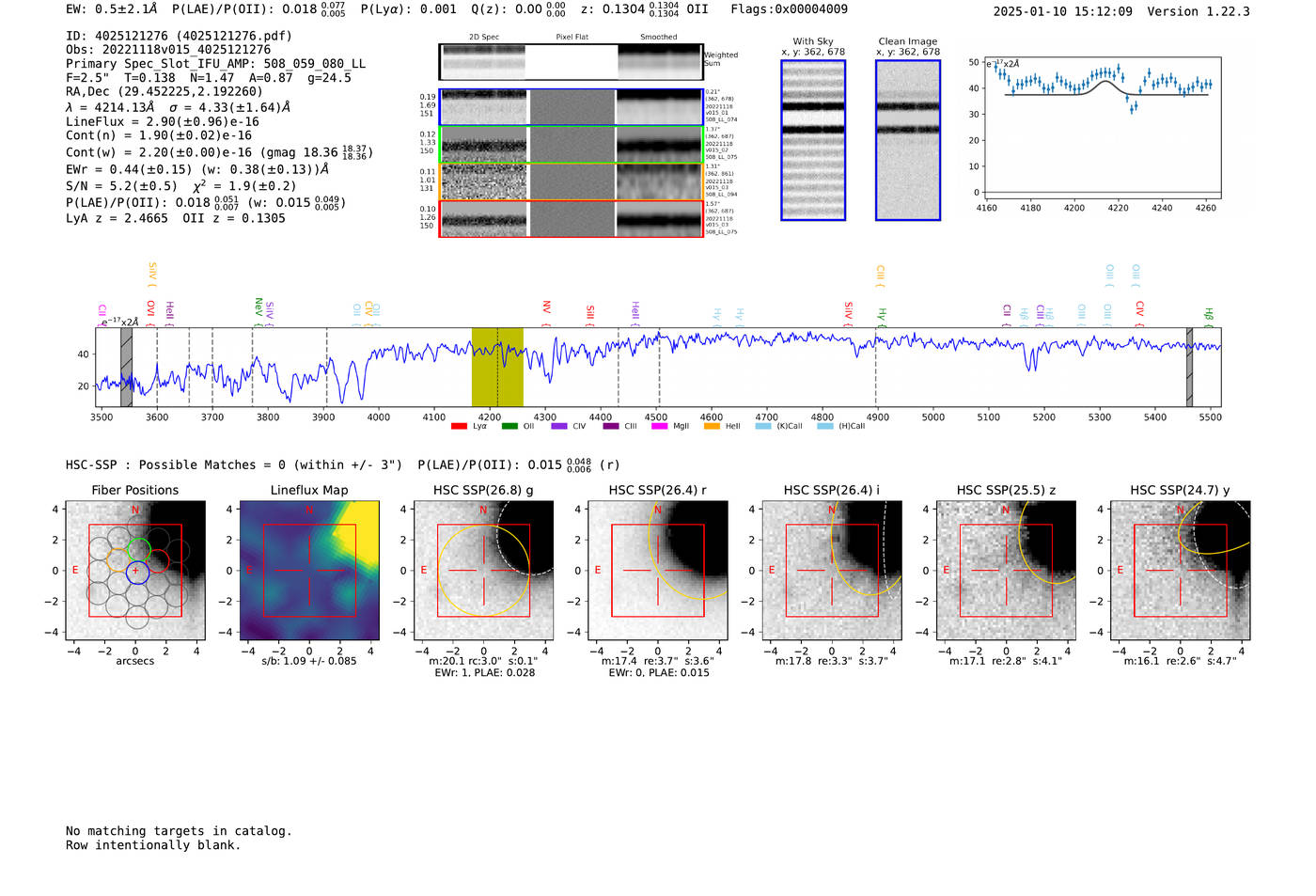The width and height of the screenshot is (1316, 896).
Task: Click "No matching targets in catalog." text
Action: pyautogui.click(x=179, y=831)
